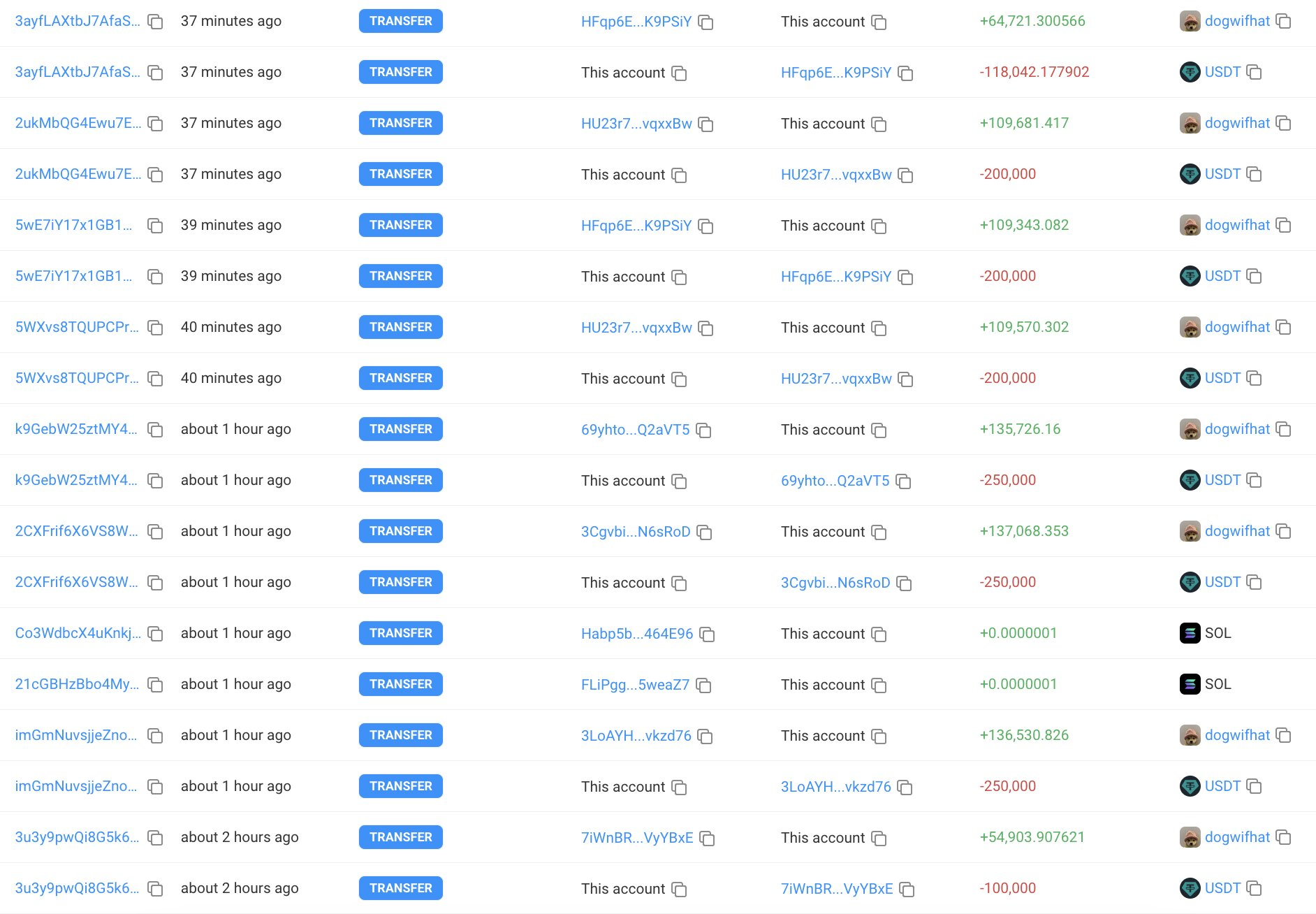Select the amount +64,721.300566
Image resolution: width=1316 pixels, height=914 pixels.
pos(1032,22)
